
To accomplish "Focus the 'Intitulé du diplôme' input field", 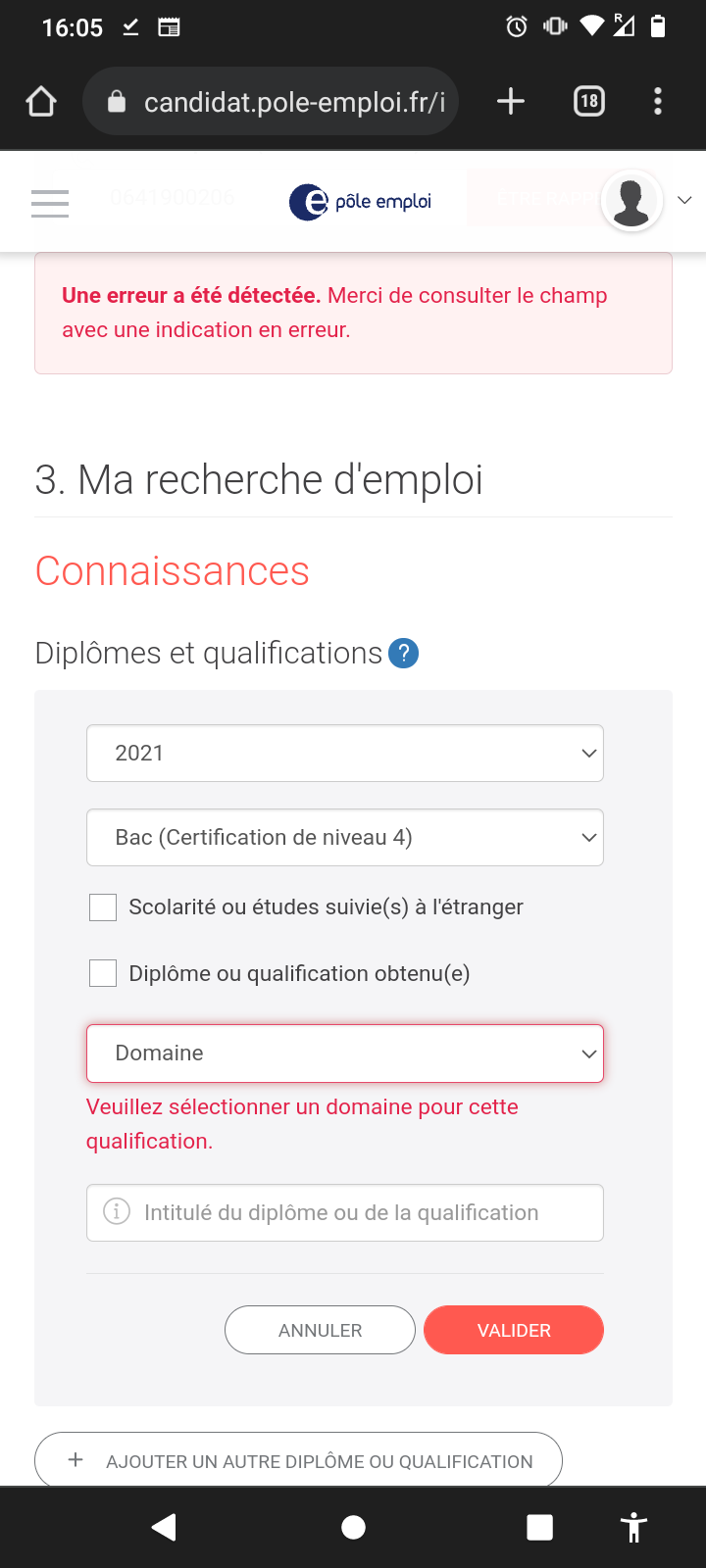I will [363, 1213].
